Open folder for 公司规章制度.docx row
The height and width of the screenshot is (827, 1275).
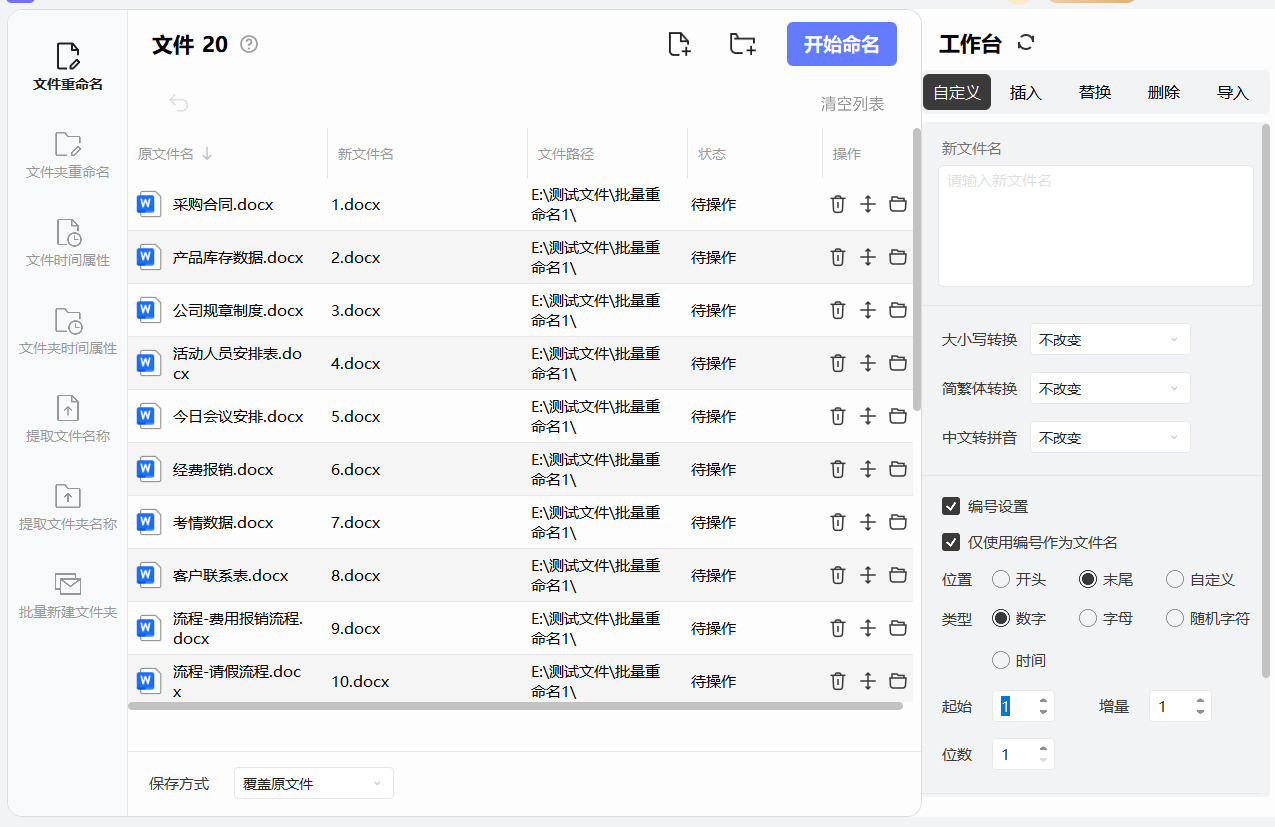(898, 310)
